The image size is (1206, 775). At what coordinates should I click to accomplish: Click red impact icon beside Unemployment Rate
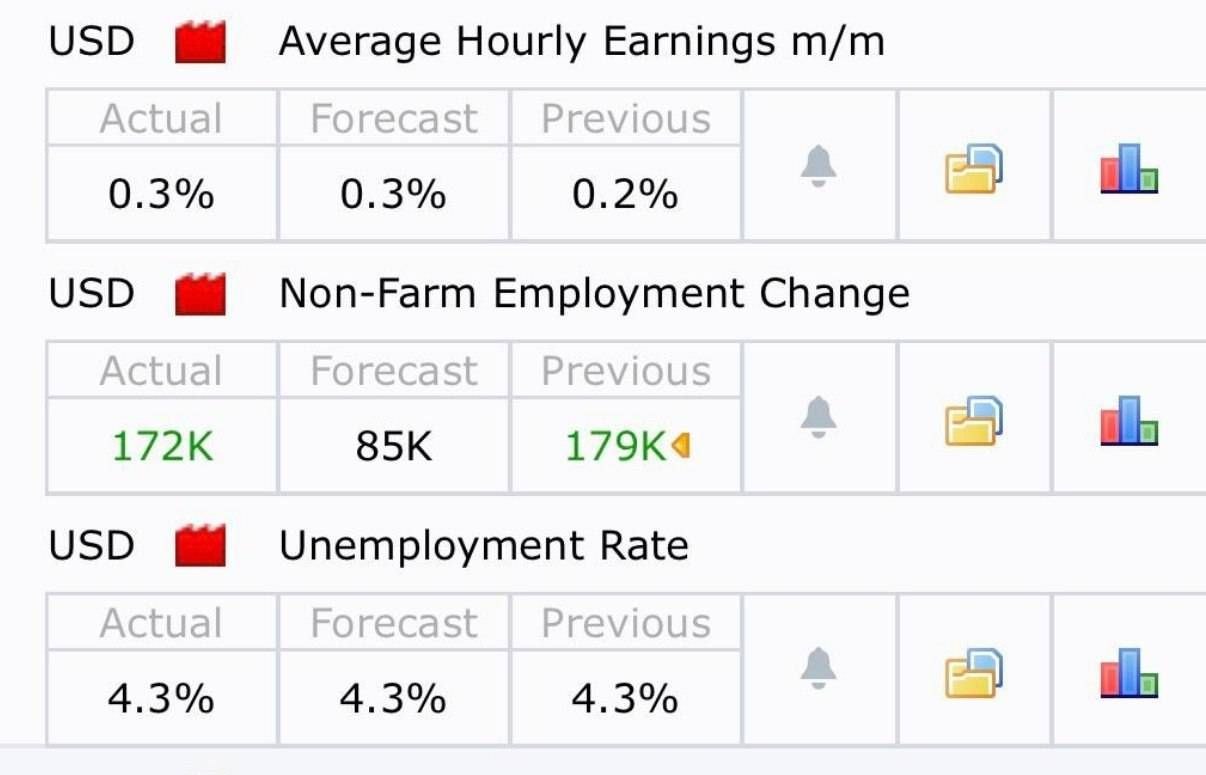tap(200, 548)
